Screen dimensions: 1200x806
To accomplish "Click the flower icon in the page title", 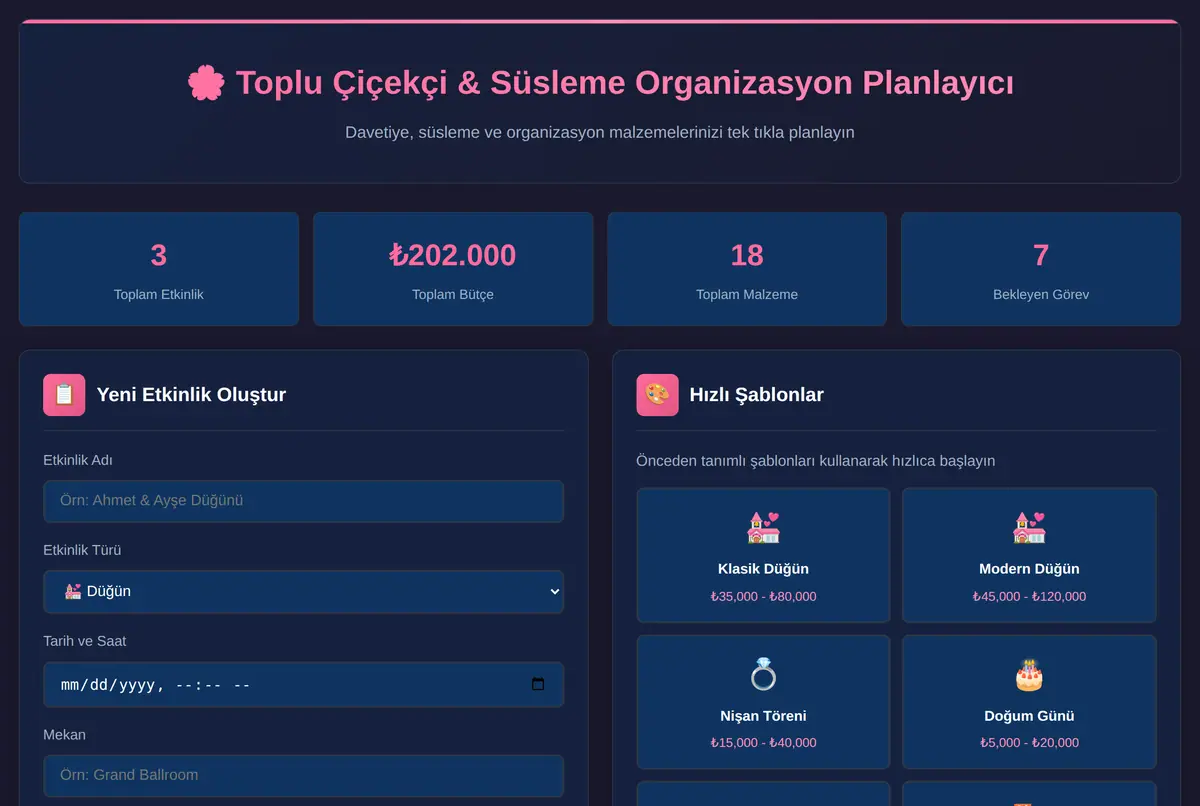I will coord(206,82).
